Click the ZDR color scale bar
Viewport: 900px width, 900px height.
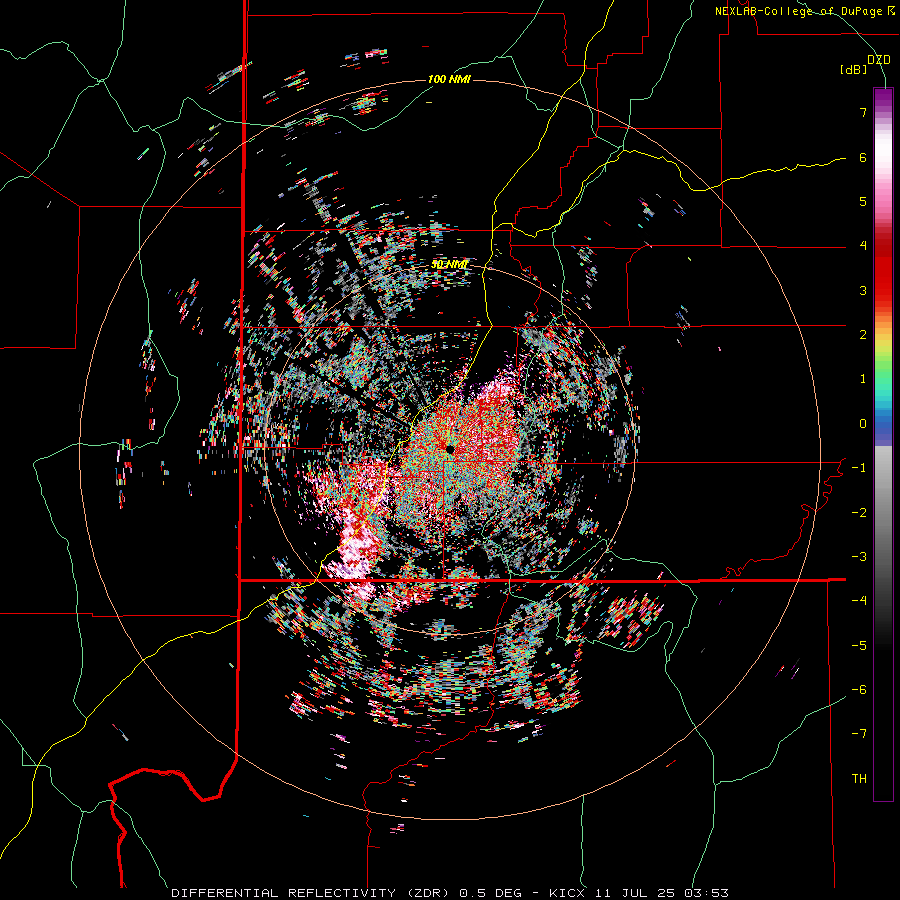coord(883,444)
